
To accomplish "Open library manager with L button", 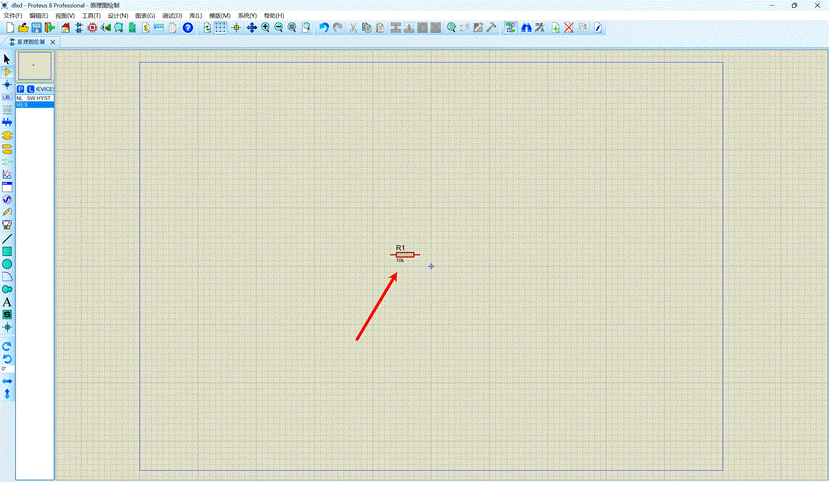I will (x=31, y=89).
